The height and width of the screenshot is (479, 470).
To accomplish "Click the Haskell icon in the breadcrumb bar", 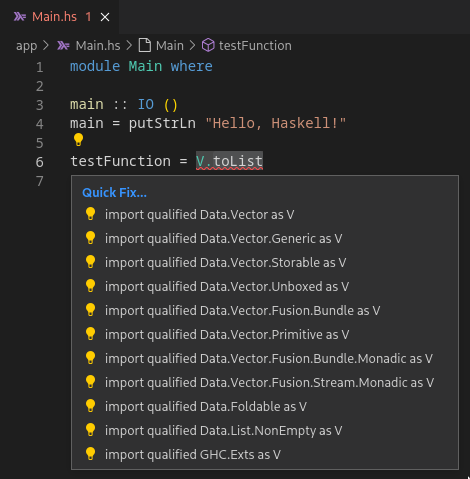I will pyautogui.click(x=63, y=45).
